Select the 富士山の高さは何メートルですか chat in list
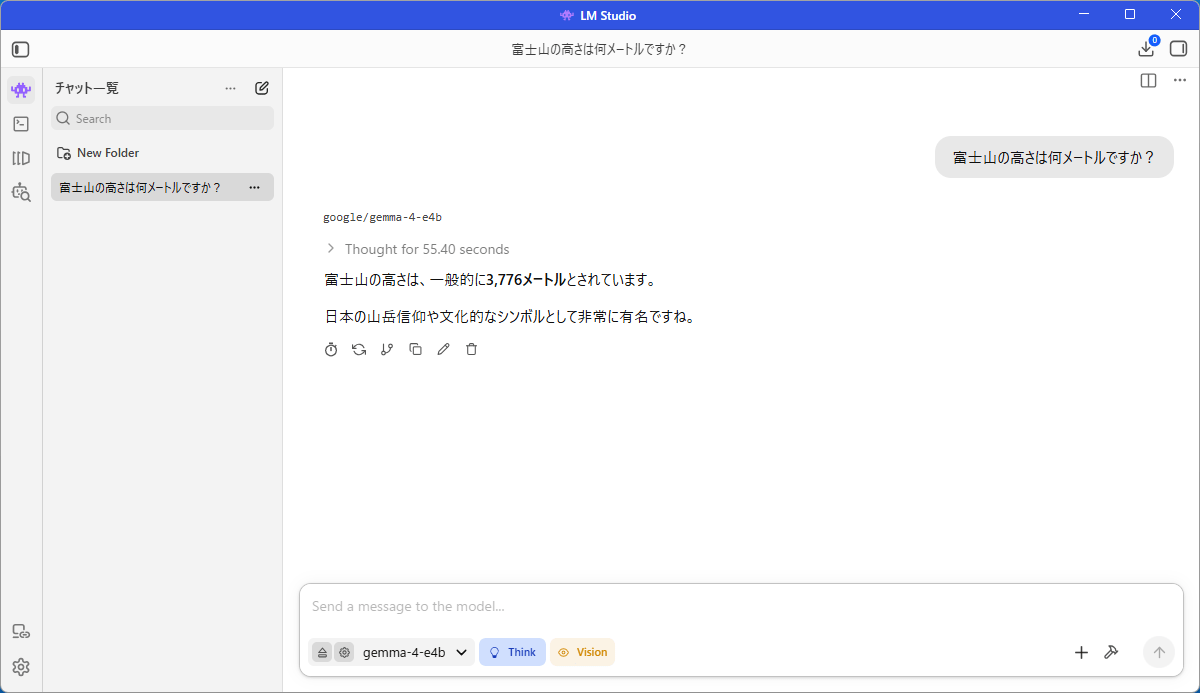Viewport: 1200px width, 693px height. click(x=162, y=187)
